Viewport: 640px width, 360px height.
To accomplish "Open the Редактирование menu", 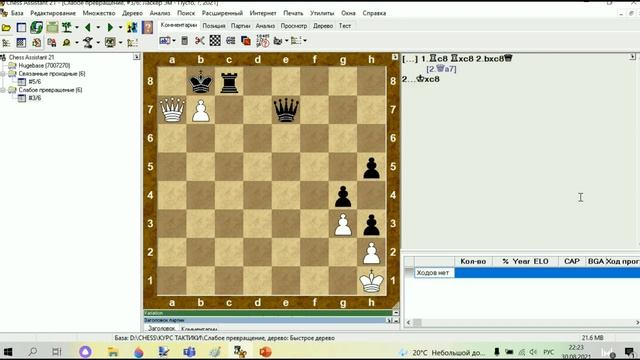I will coord(53,13).
